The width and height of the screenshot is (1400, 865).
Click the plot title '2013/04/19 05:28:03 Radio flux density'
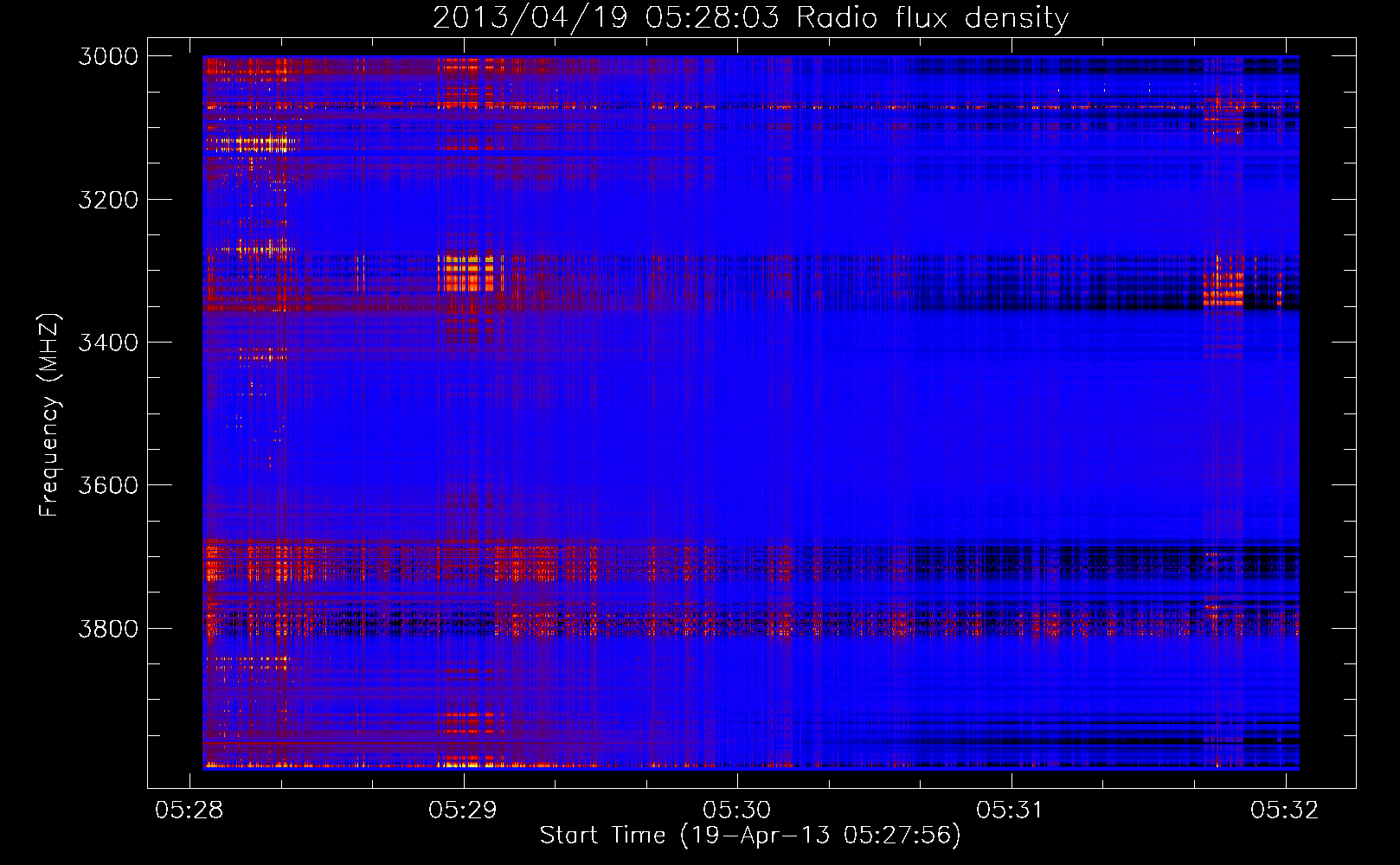[750, 17]
